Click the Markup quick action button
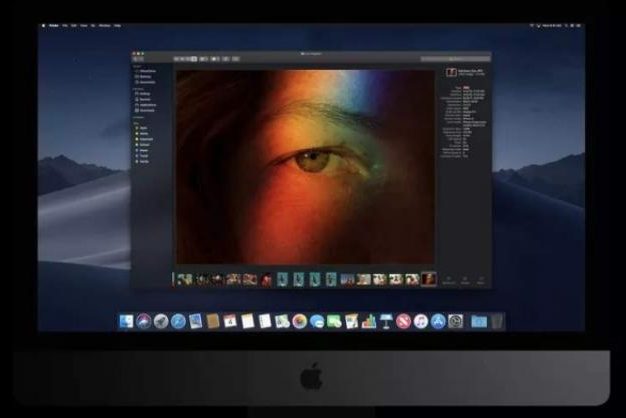 click(464, 279)
